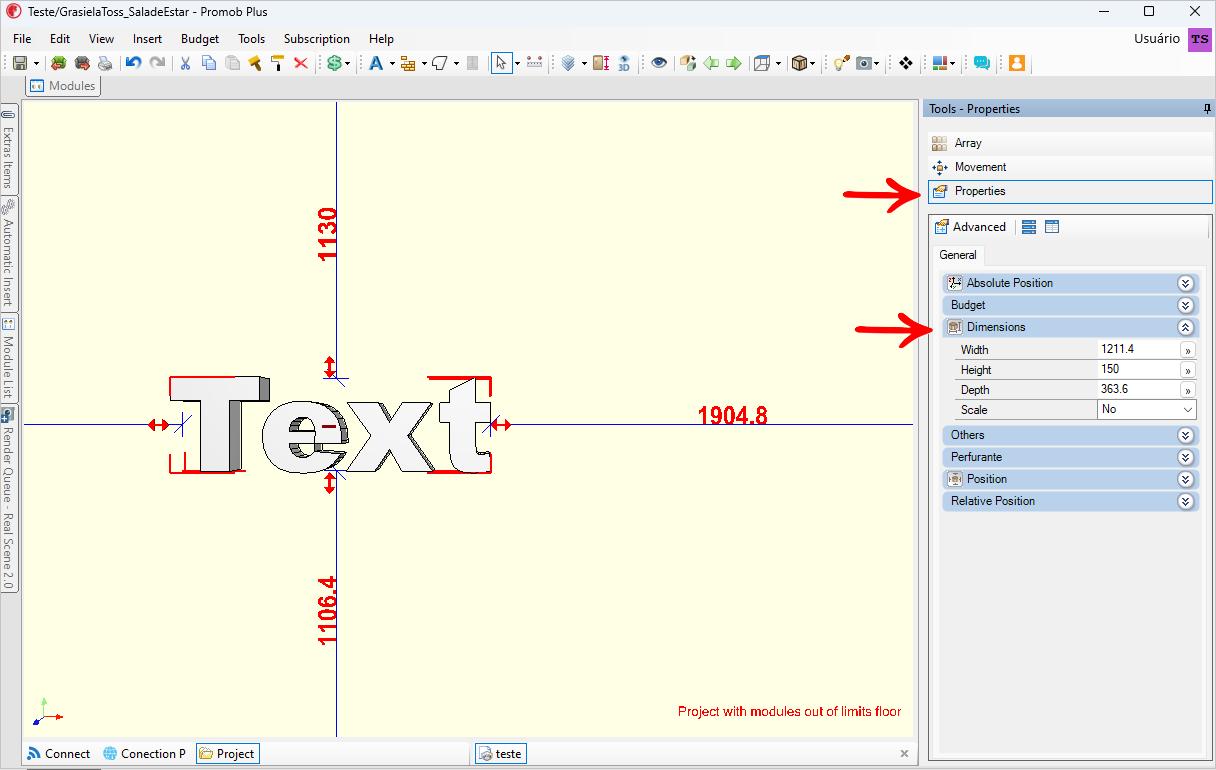
Task: Open the Extras Items side panel
Action: 8,149
